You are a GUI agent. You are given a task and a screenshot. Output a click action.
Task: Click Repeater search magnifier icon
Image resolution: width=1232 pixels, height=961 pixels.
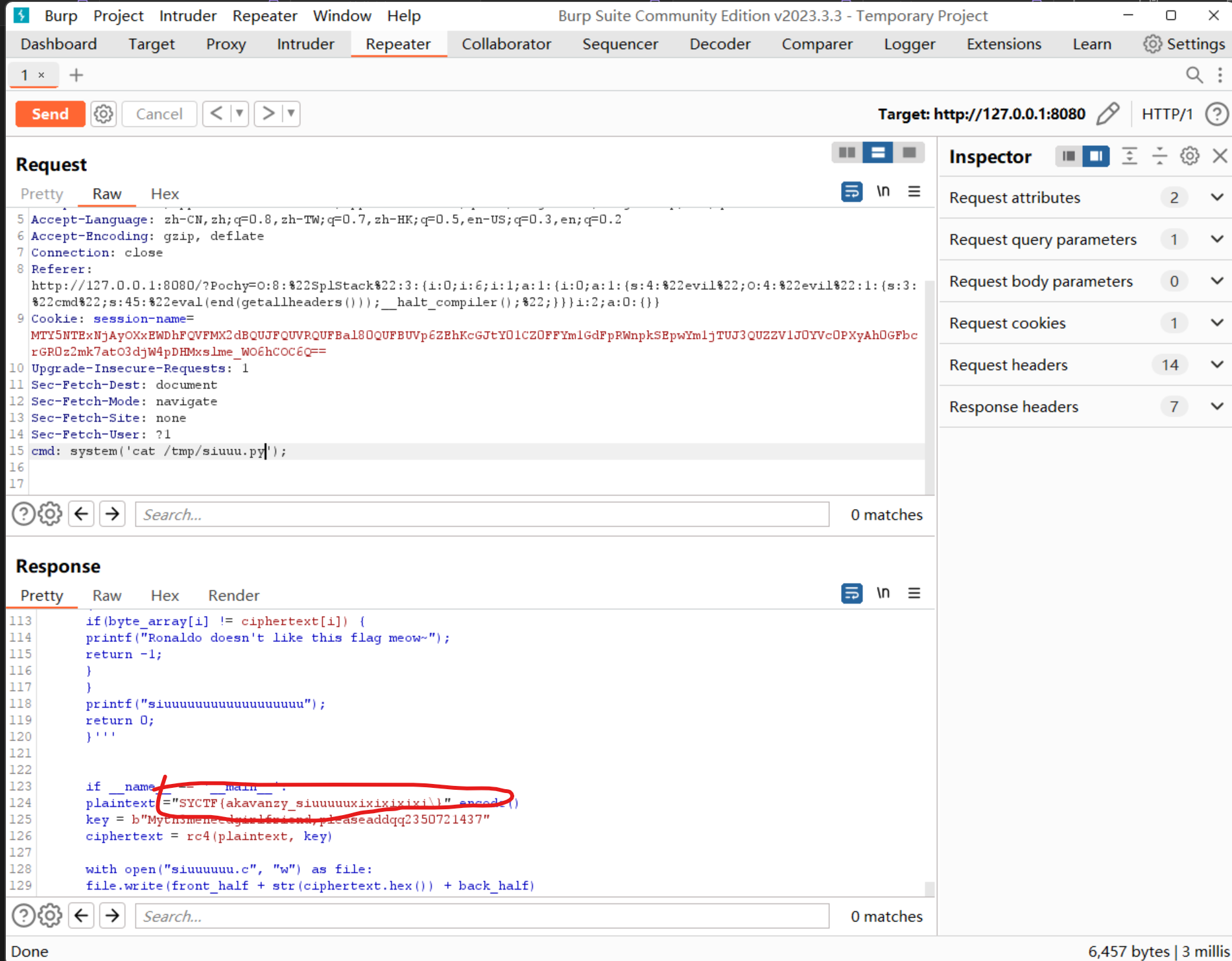pos(1194,75)
